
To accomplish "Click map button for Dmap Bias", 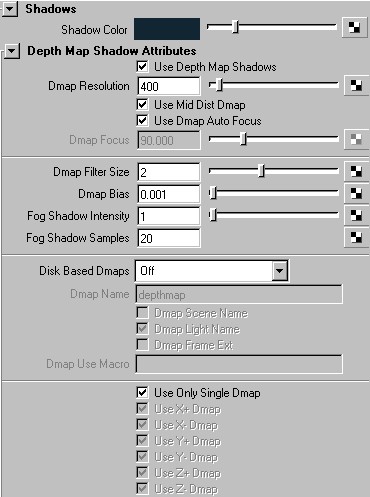I will coord(356,194).
